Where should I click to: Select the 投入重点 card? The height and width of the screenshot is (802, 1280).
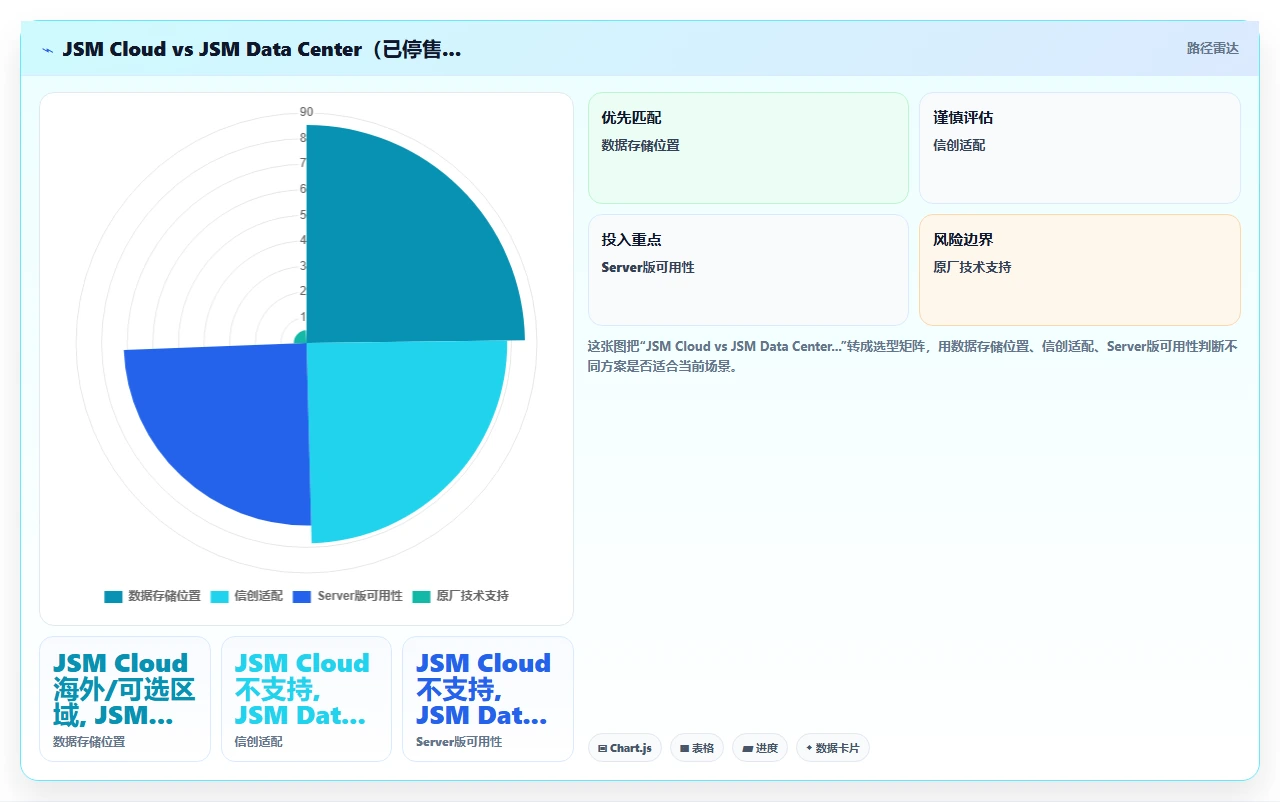[x=748, y=270]
